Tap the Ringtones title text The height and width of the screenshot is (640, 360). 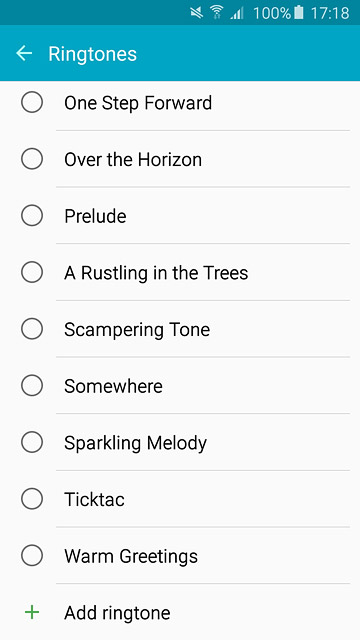93,54
